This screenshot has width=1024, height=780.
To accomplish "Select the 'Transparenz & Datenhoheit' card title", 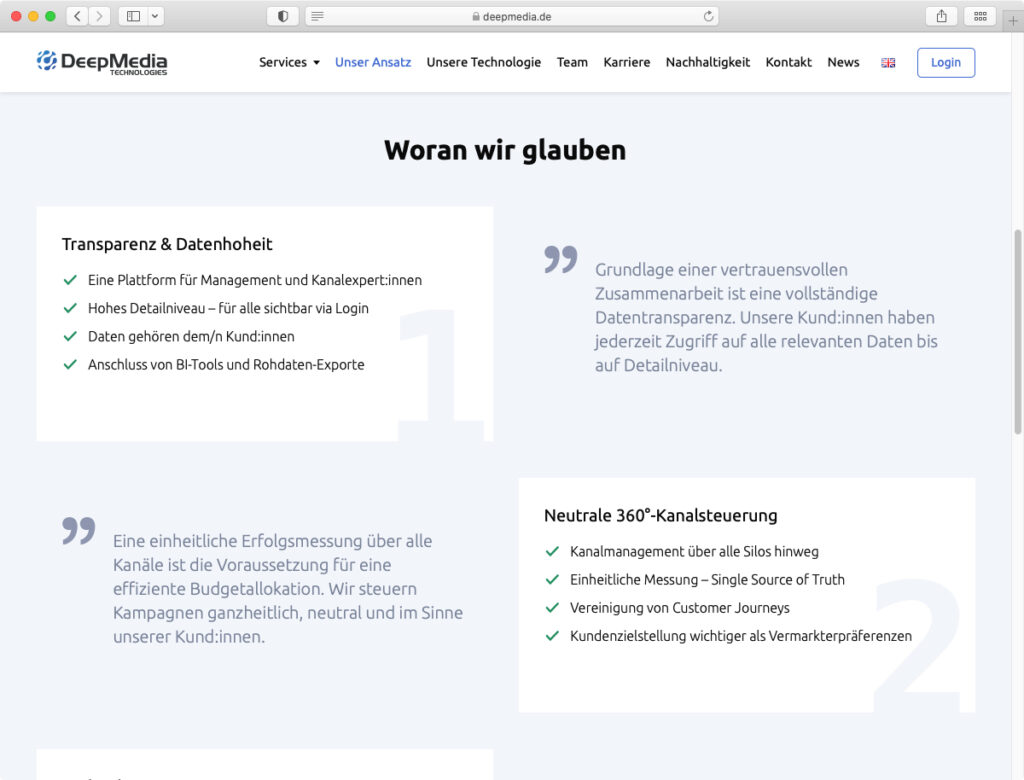I will coord(167,244).
